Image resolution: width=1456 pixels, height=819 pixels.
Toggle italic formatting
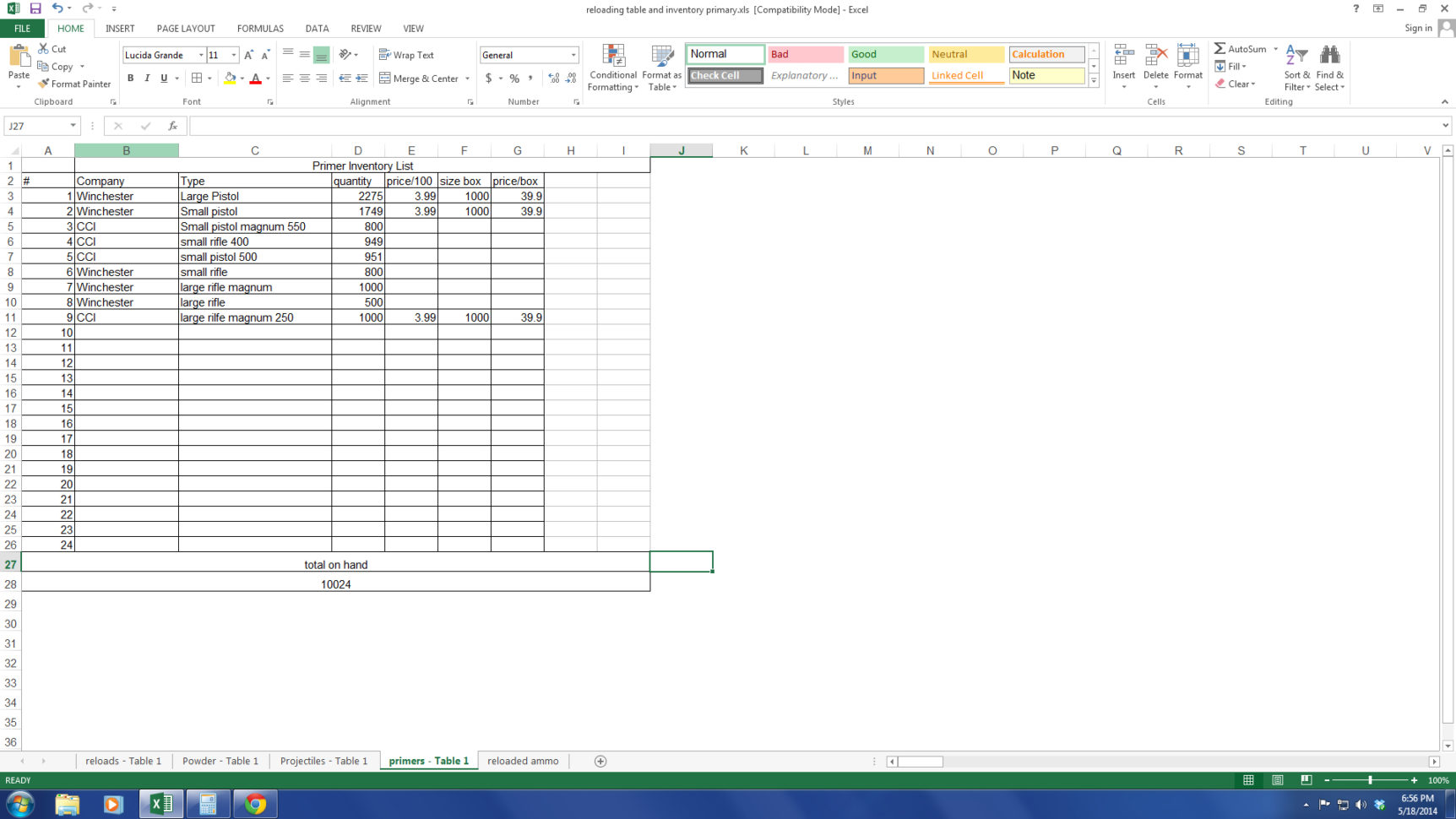click(145, 78)
